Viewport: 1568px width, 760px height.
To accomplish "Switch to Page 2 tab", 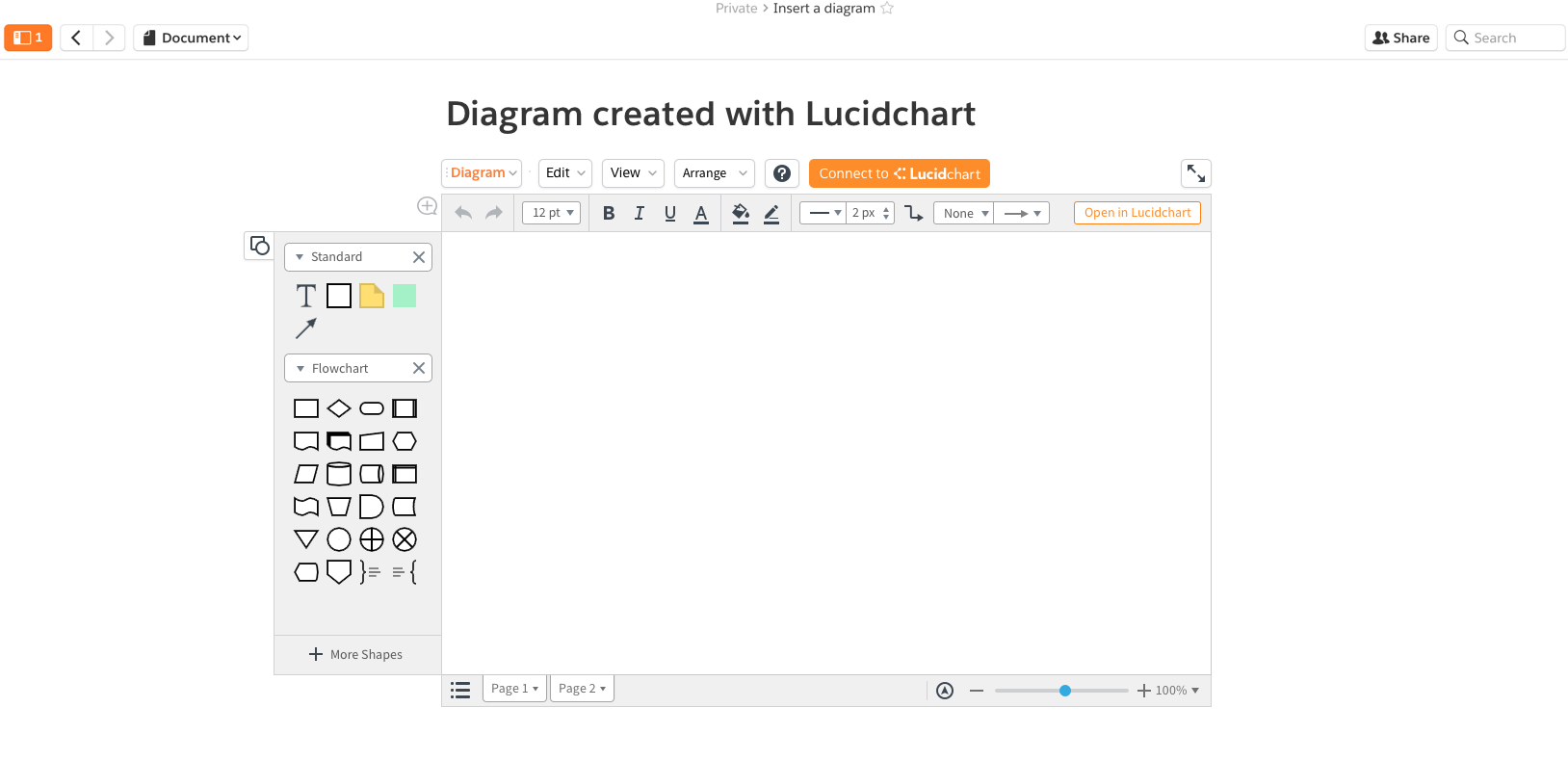I will (x=582, y=689).
